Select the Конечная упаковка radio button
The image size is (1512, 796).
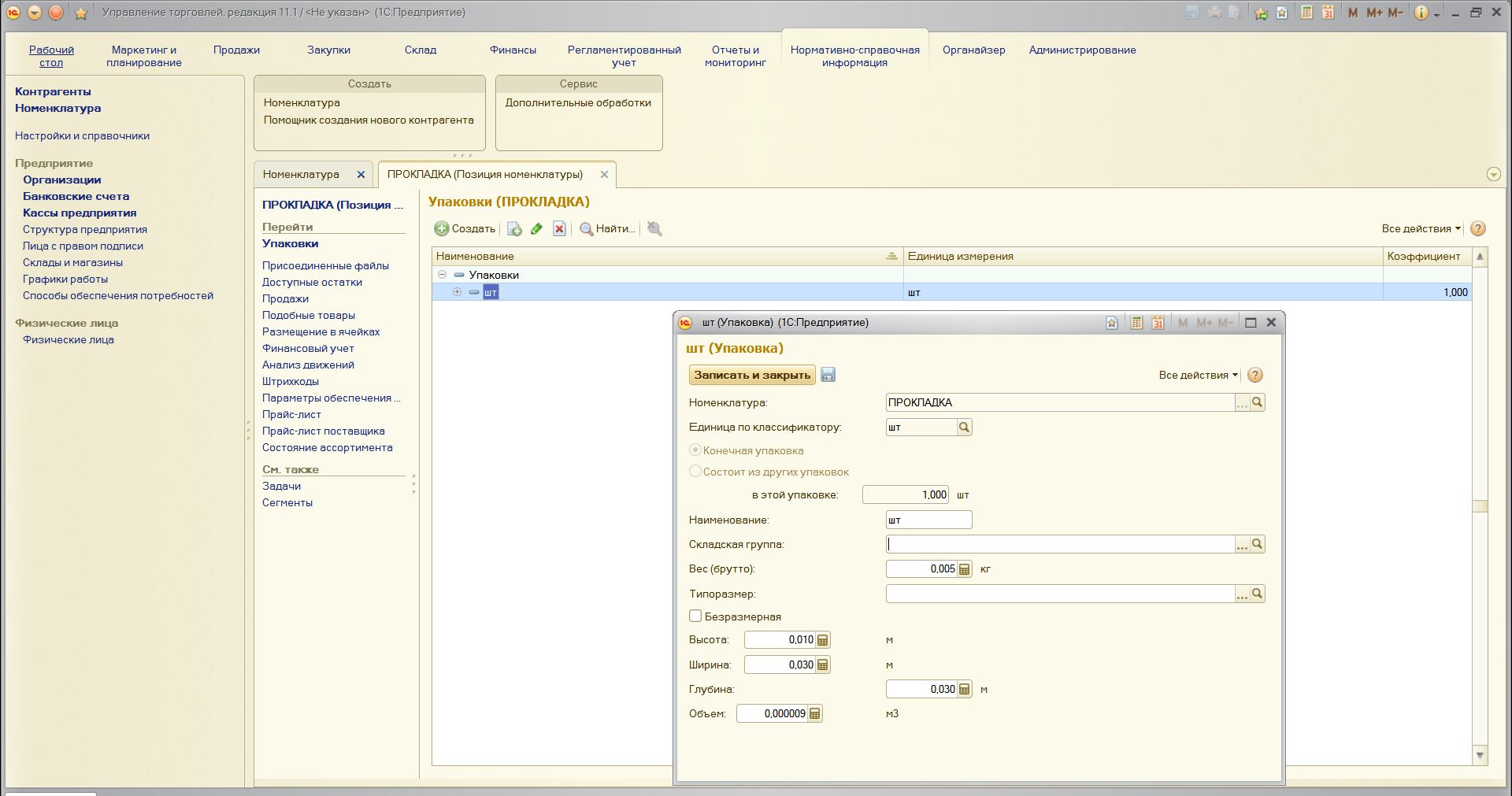pos(695,450)
